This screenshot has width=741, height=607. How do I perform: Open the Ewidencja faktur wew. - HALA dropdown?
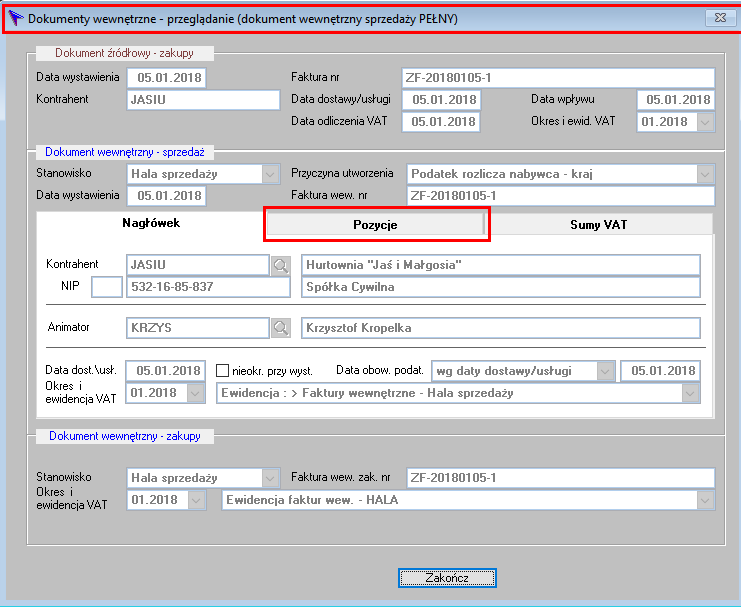pos(705,500)
